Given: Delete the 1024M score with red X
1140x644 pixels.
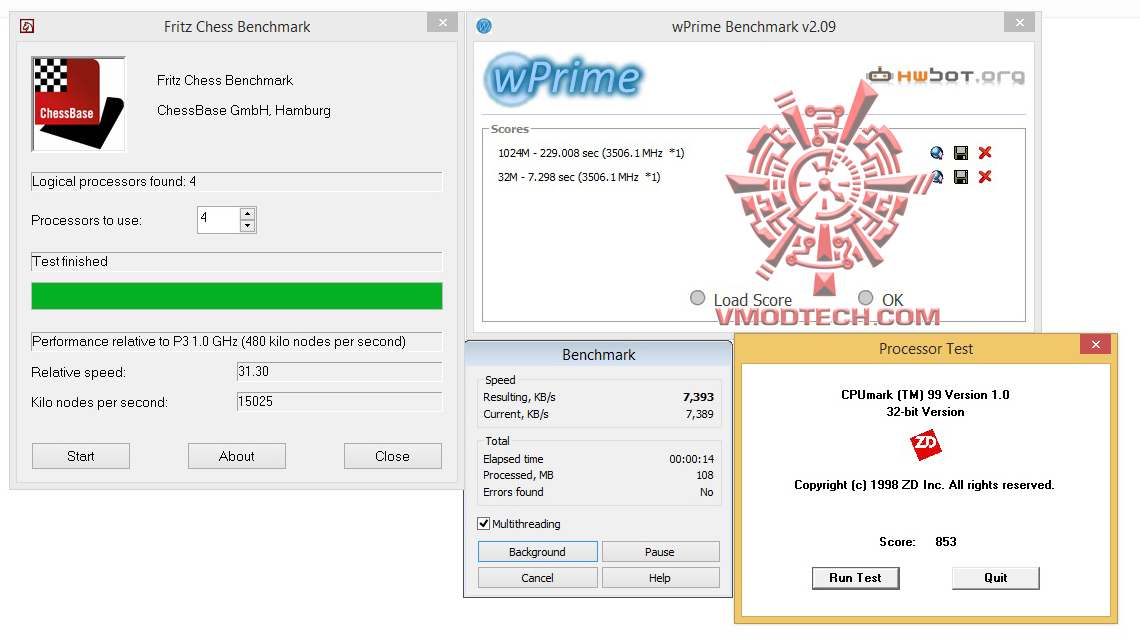Looking at the screenshot, I should coord(985,153).
